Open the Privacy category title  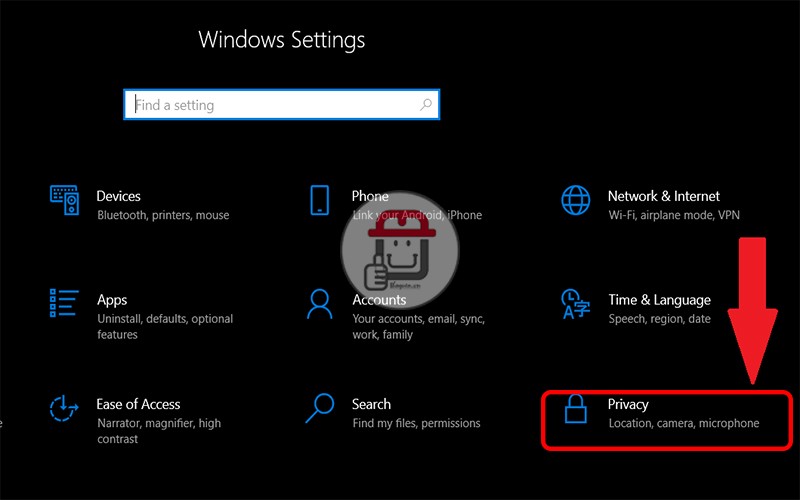tap(628, 405)
